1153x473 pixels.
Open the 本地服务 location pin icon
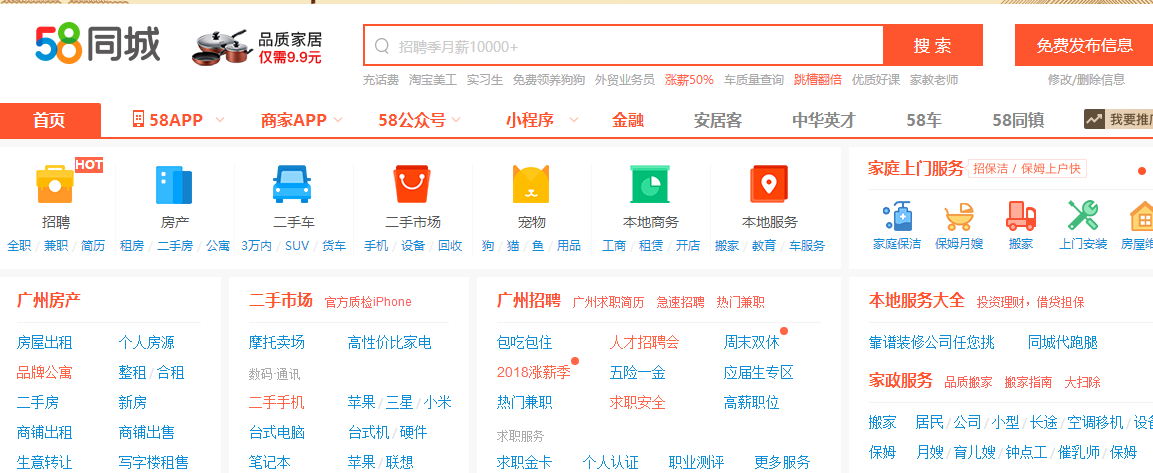[769, 184]
